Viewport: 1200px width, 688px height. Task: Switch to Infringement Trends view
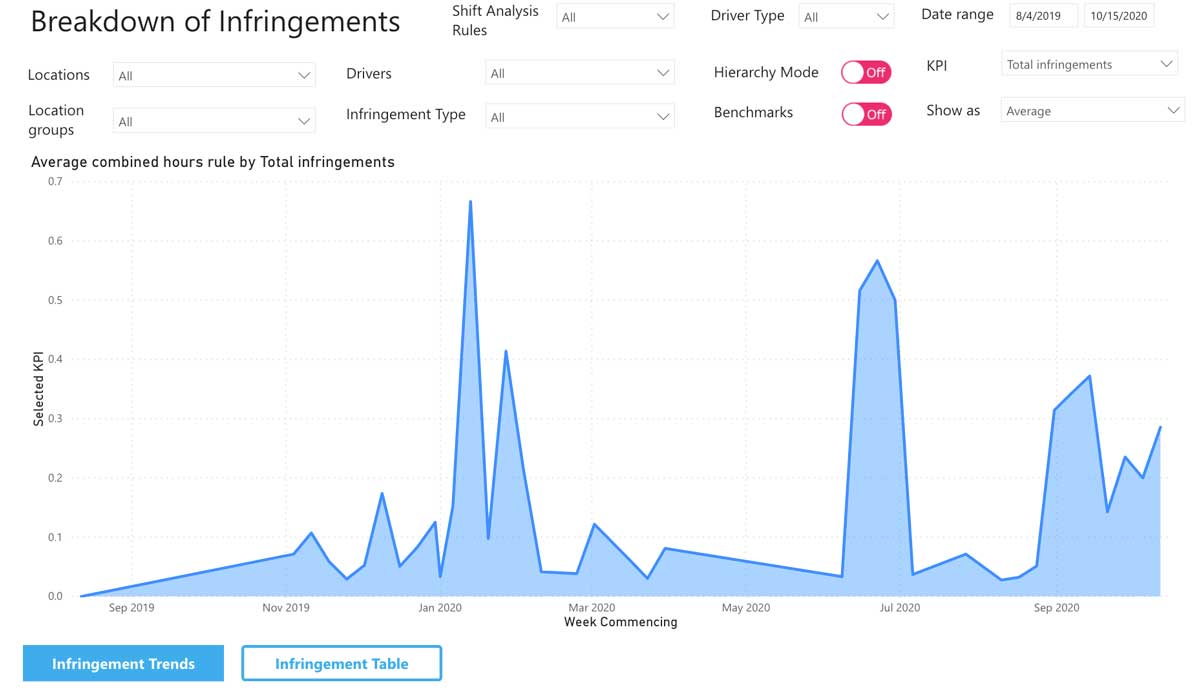point(123,663)
